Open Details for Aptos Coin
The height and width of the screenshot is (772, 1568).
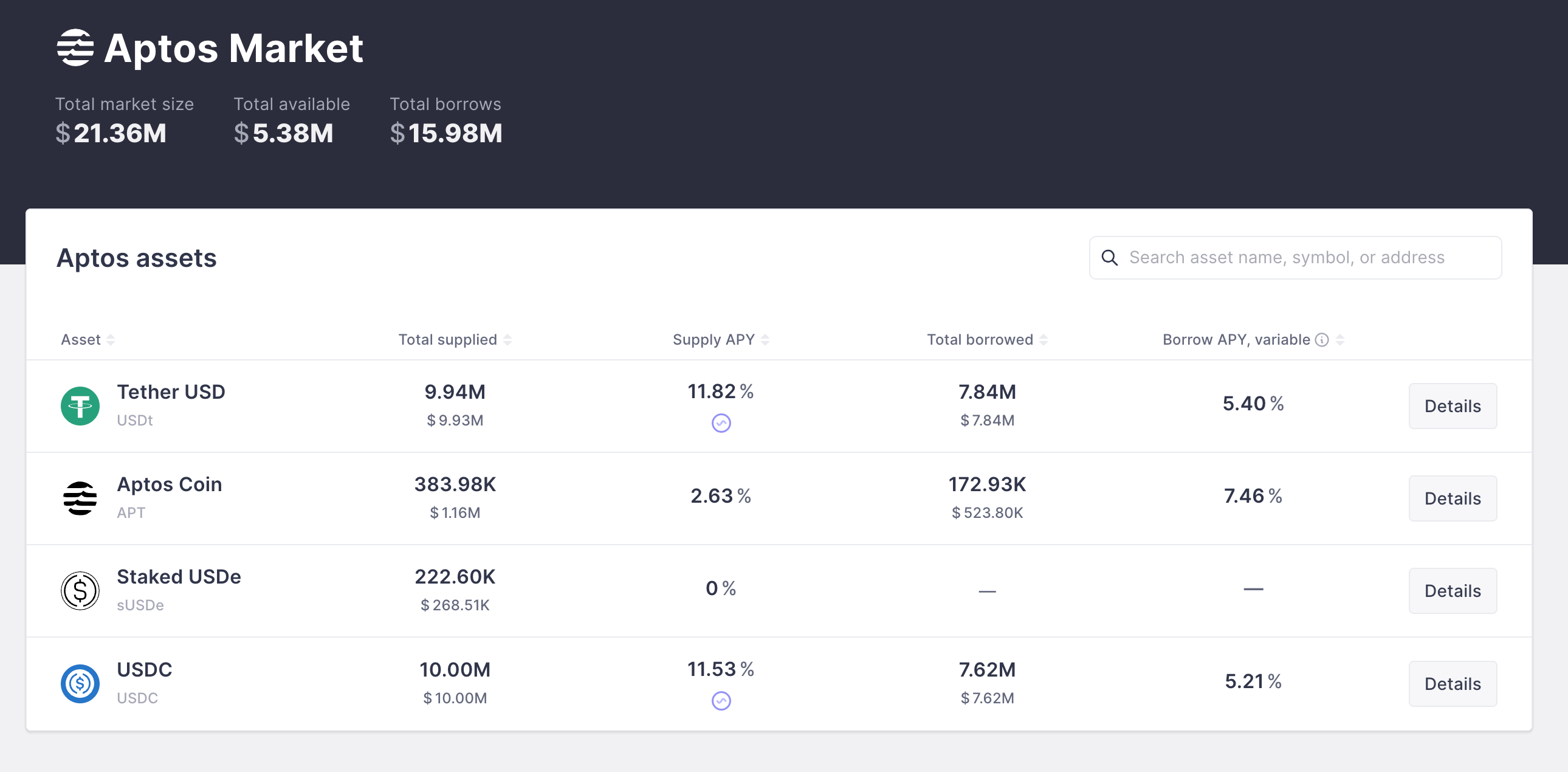(1453, 498)
